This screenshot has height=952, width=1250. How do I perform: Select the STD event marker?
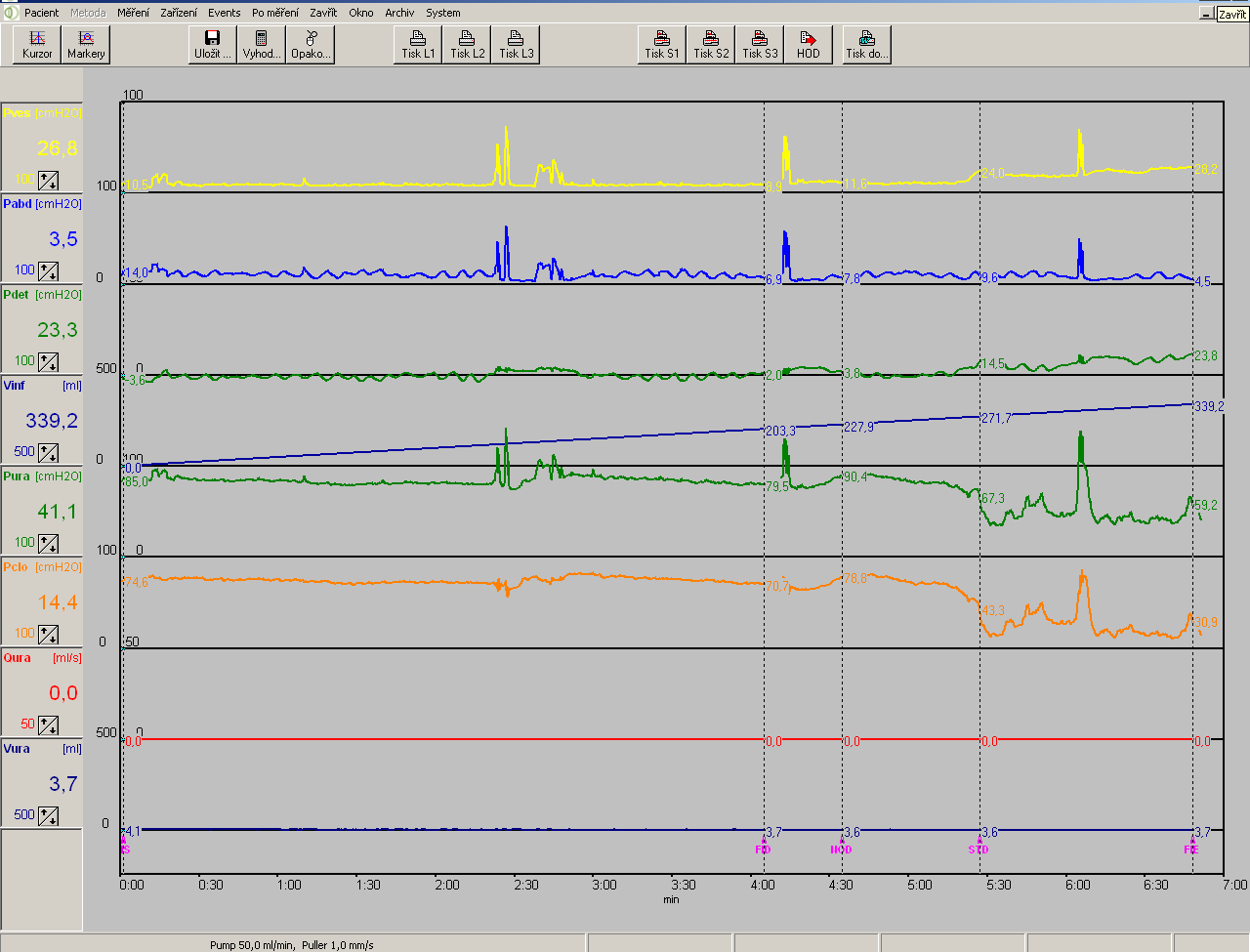point(979,847)
